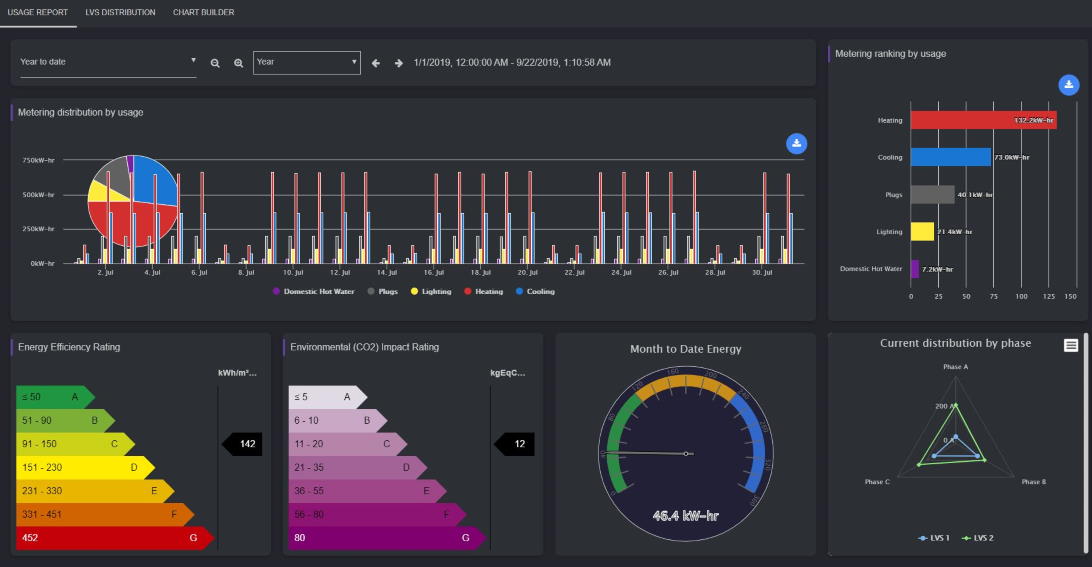Click the gauge needle hub
This screenshot has width=1092, height=567.
[x=686, y=454]
